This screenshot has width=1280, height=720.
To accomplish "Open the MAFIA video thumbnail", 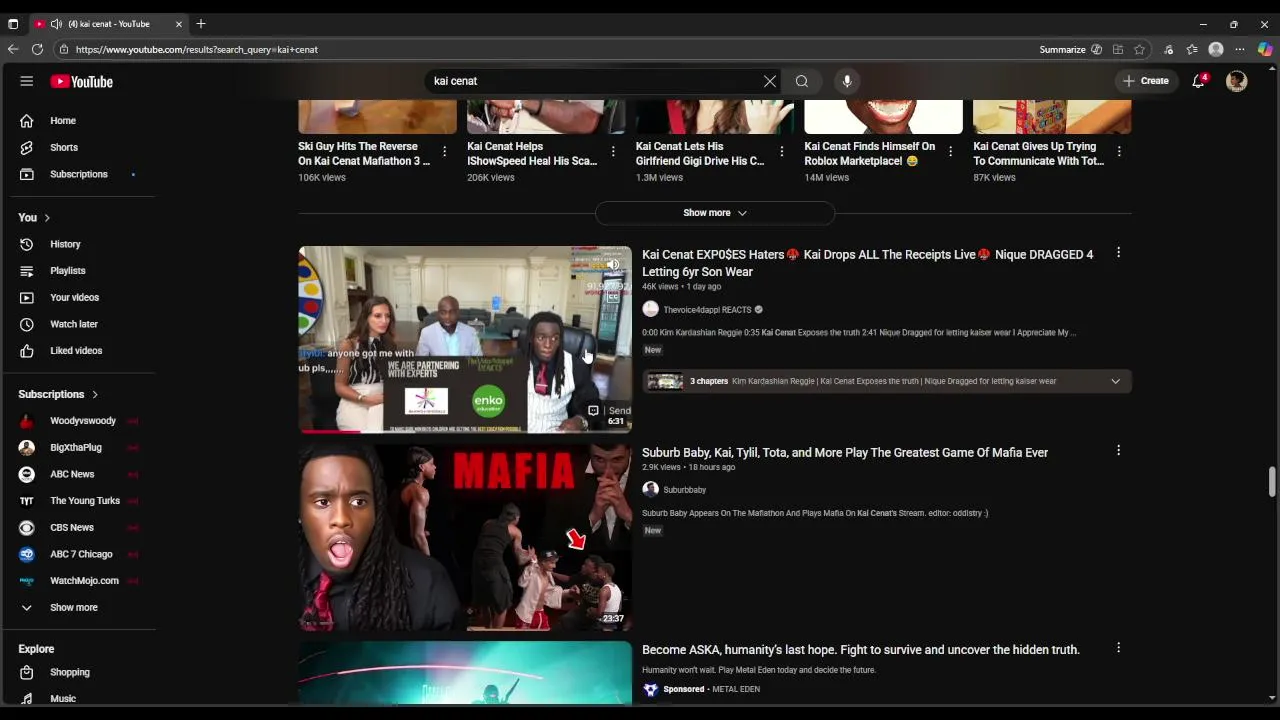I will (465, 537).
